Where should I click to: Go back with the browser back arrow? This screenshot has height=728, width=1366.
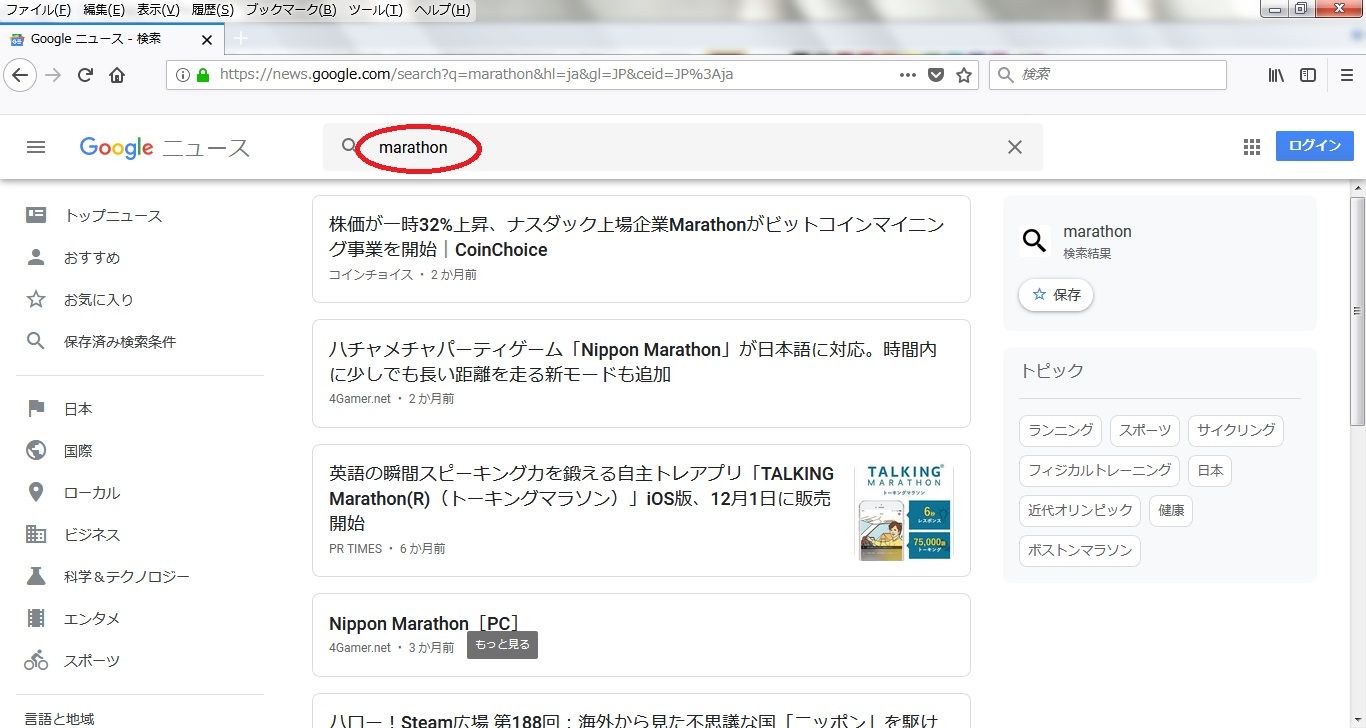[21, 75]
